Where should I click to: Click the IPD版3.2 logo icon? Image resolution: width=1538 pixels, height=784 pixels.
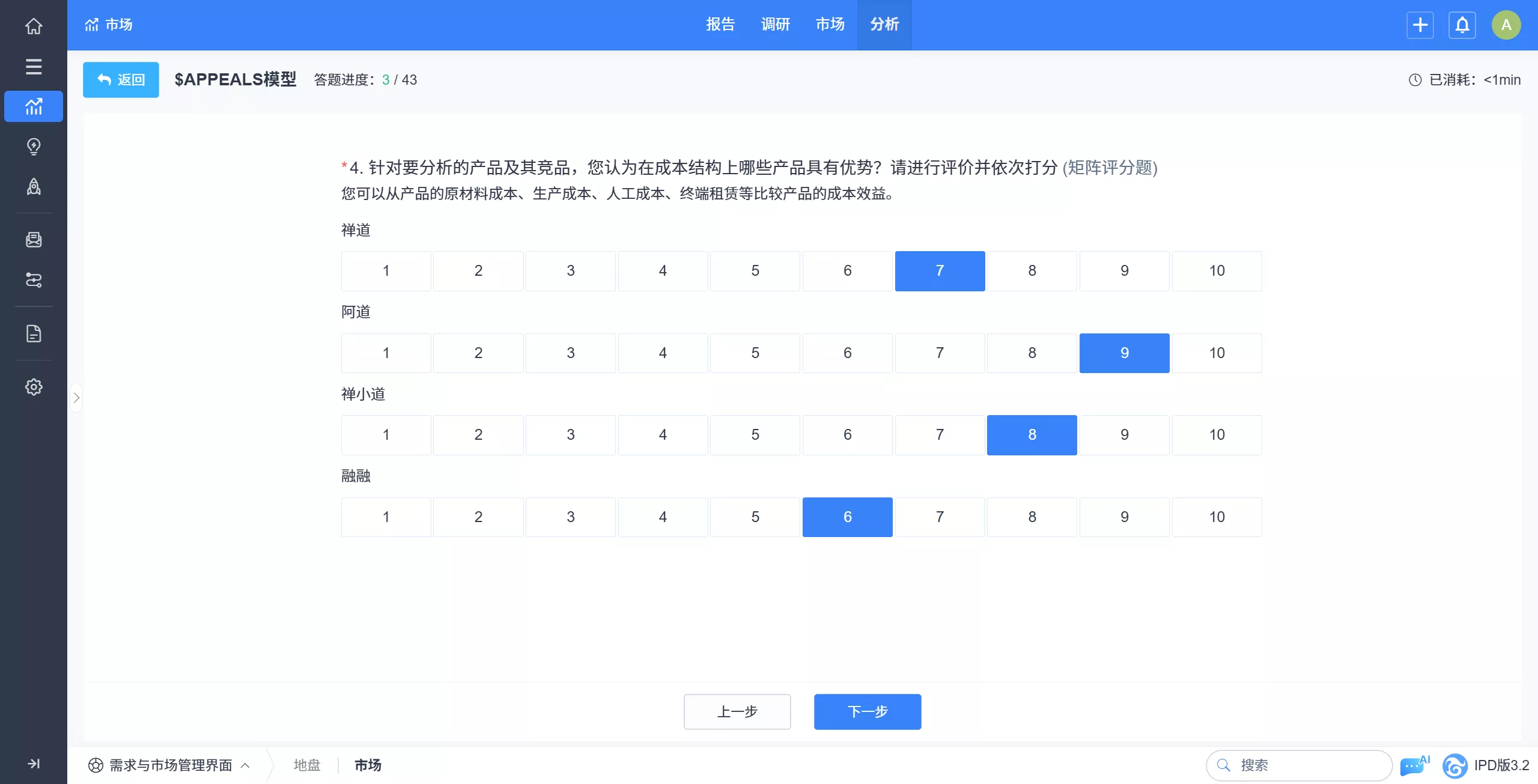click(x=1455, y=765)
